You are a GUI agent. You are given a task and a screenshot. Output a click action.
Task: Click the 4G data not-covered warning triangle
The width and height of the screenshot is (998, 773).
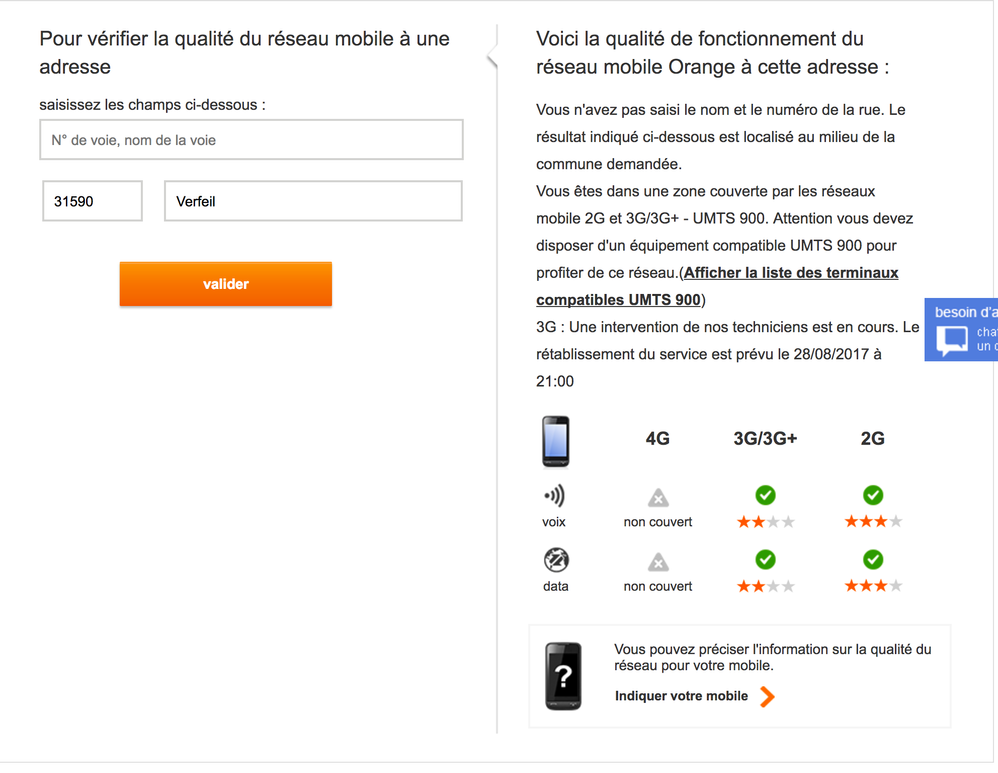(657, 562)
